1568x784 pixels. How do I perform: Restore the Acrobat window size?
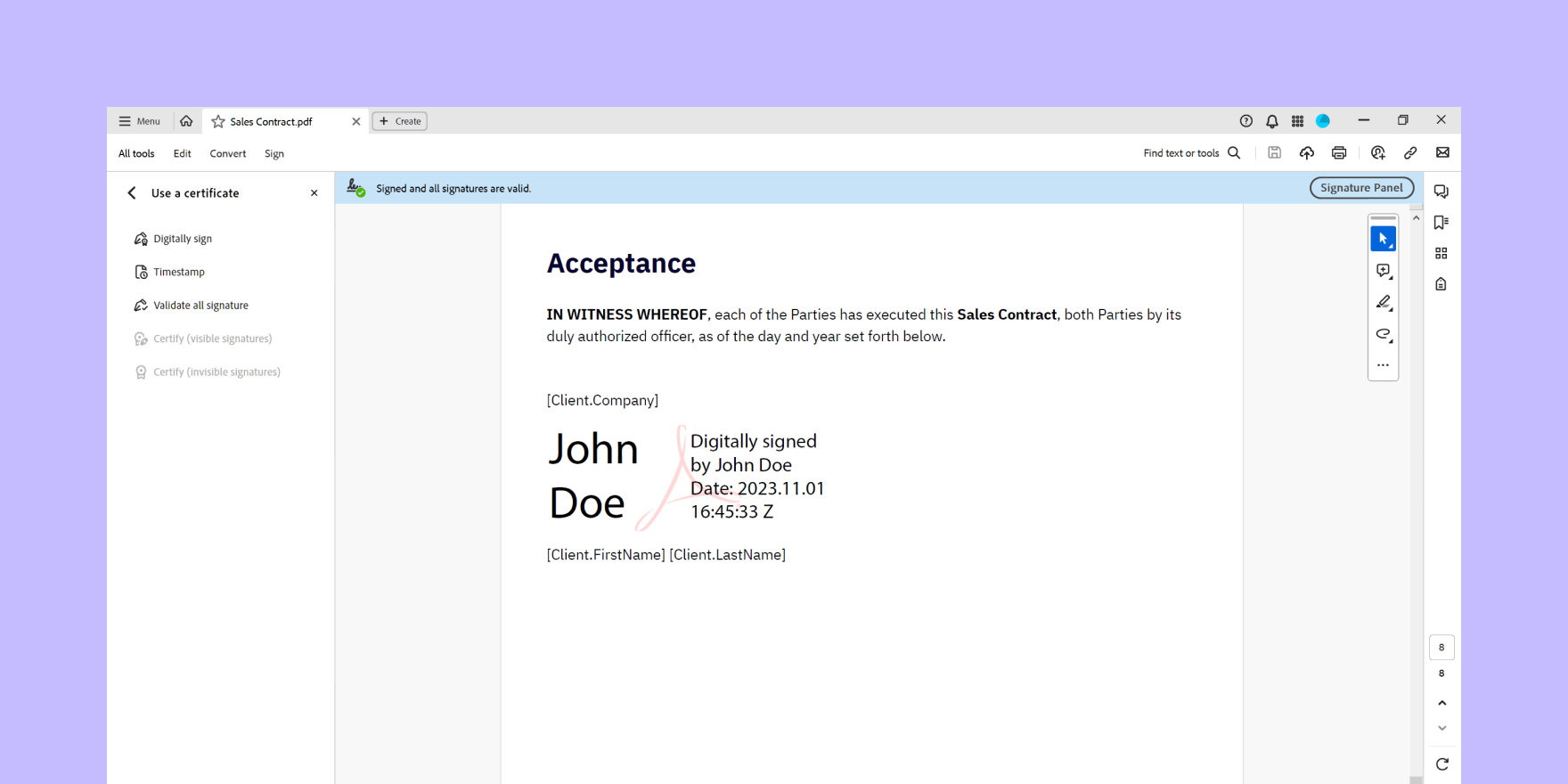[1403, 120]
